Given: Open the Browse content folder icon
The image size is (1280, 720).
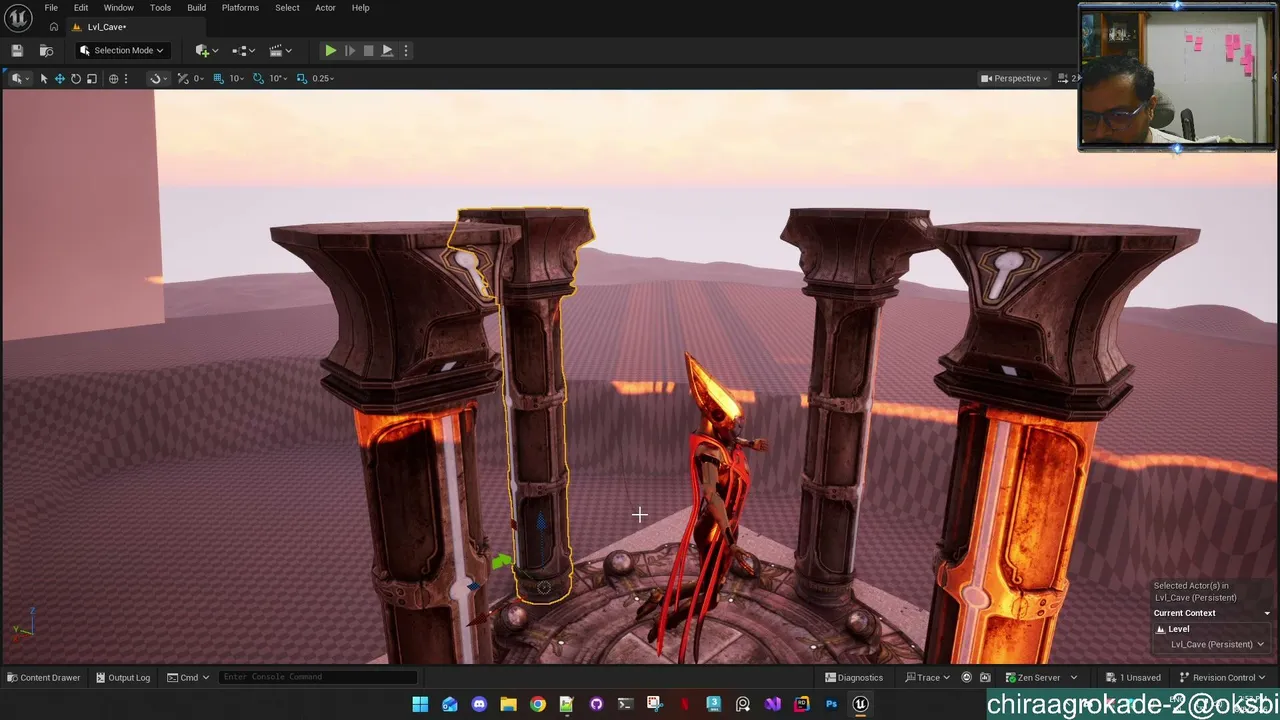Looking at the screenshot, I should [46, 50].
